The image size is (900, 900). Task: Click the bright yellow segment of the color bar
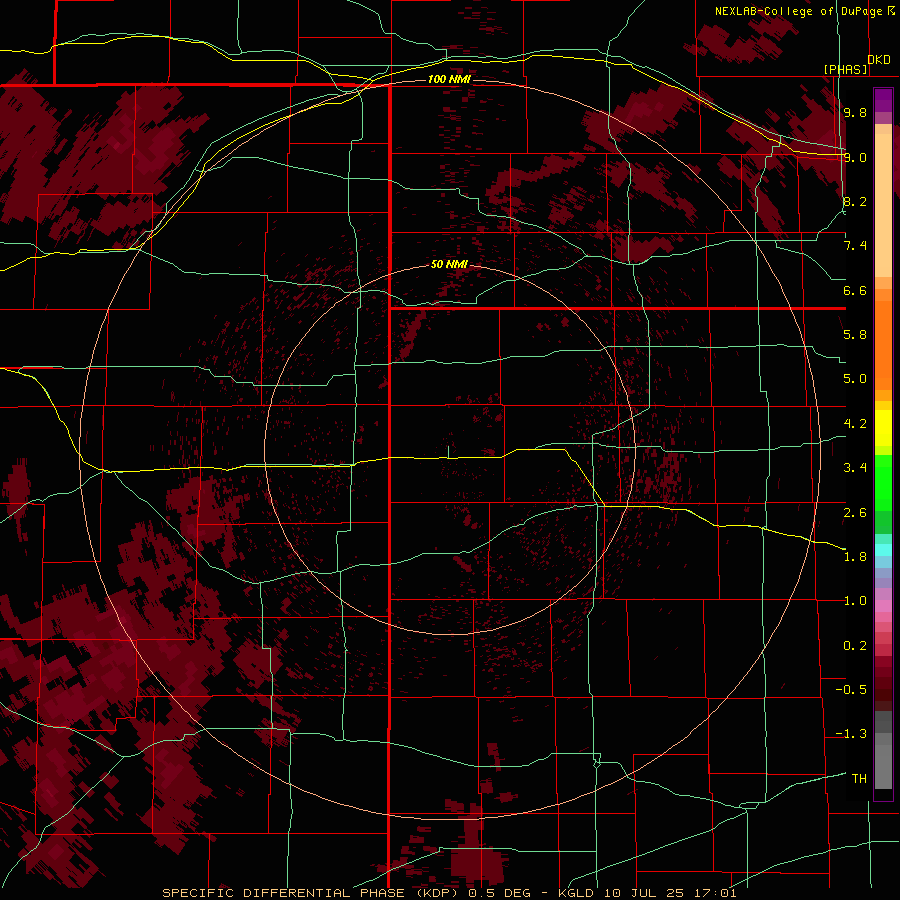[883, 428]
